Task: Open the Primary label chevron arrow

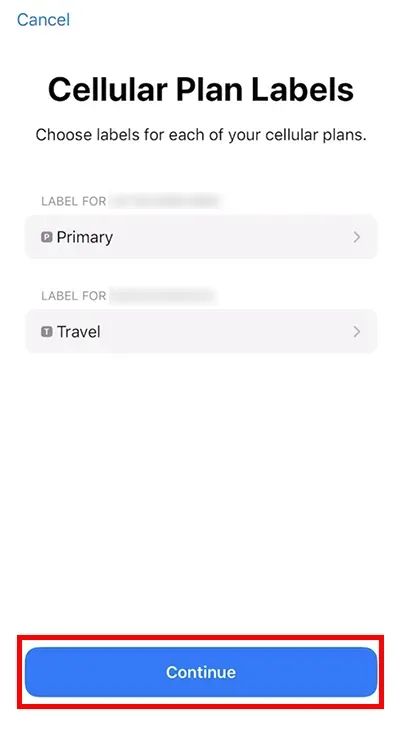Action: [x=357, y=237]
